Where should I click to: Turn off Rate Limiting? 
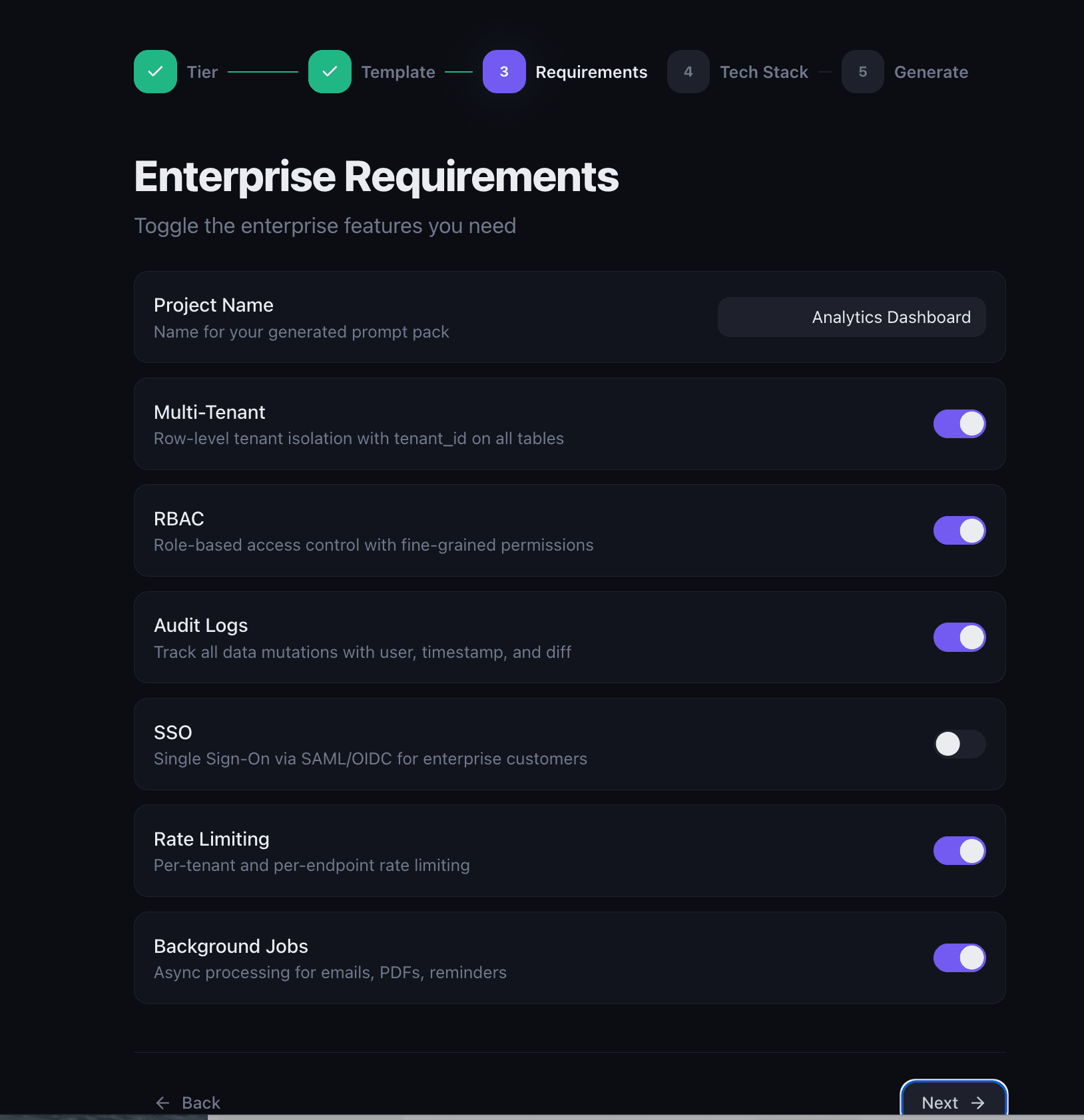point(959,851)
